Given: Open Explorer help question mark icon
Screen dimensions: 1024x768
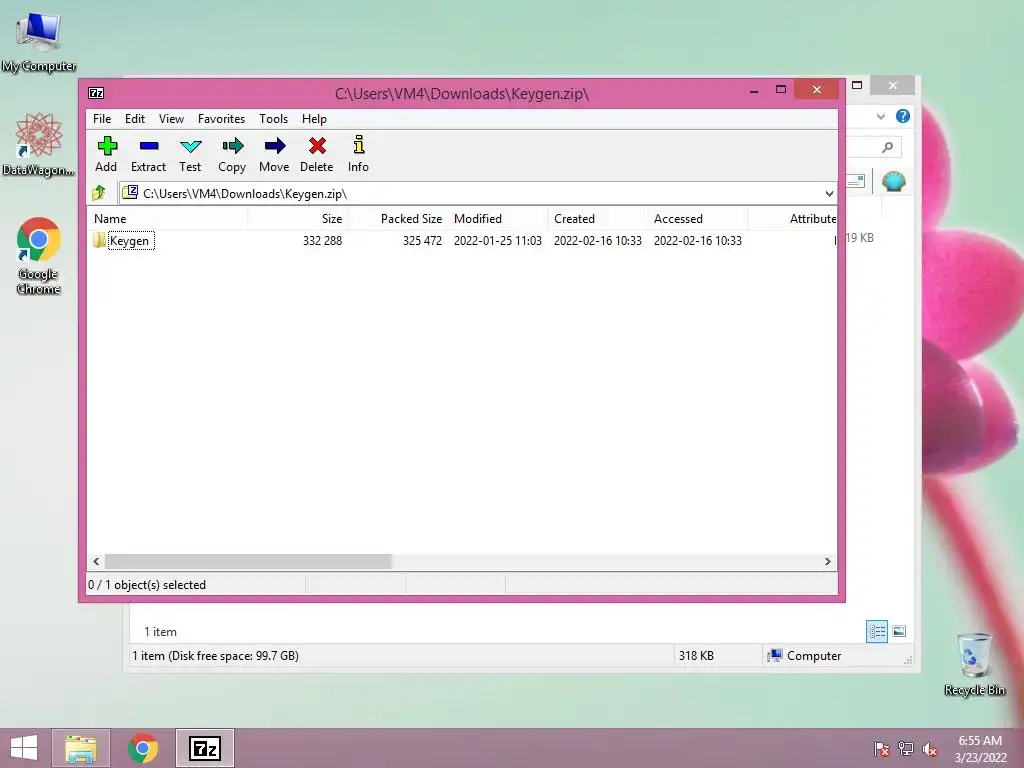Looking at the screenshot, I should (x=903, y=116).
